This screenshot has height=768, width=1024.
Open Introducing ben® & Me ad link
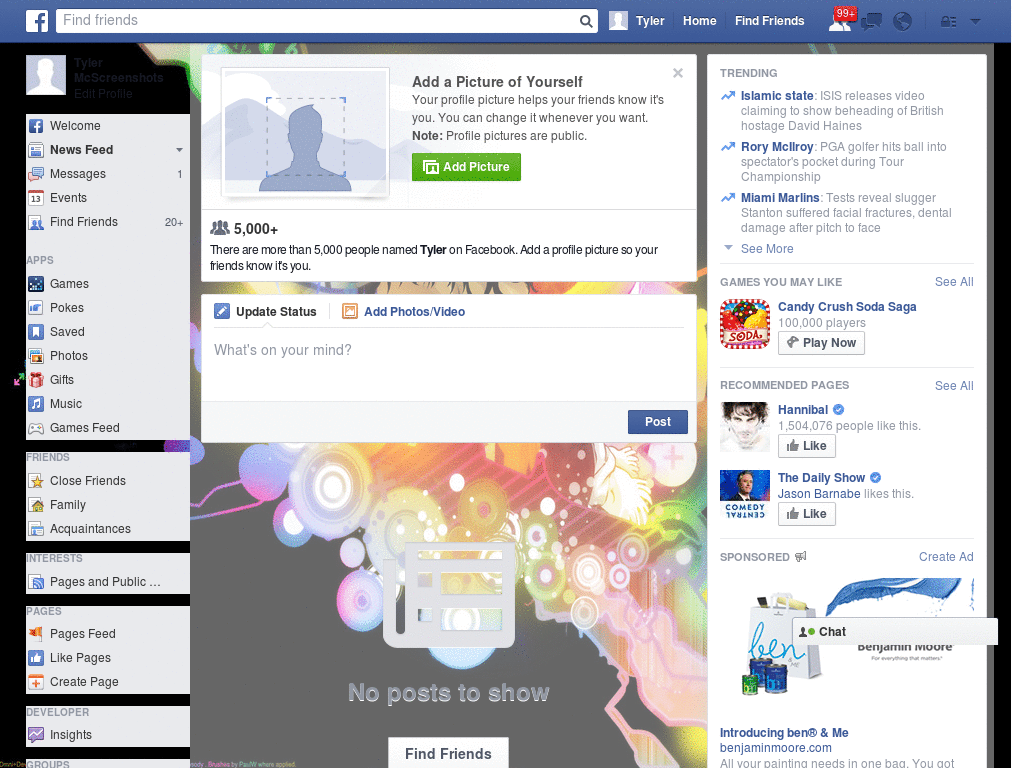point(784,733)
